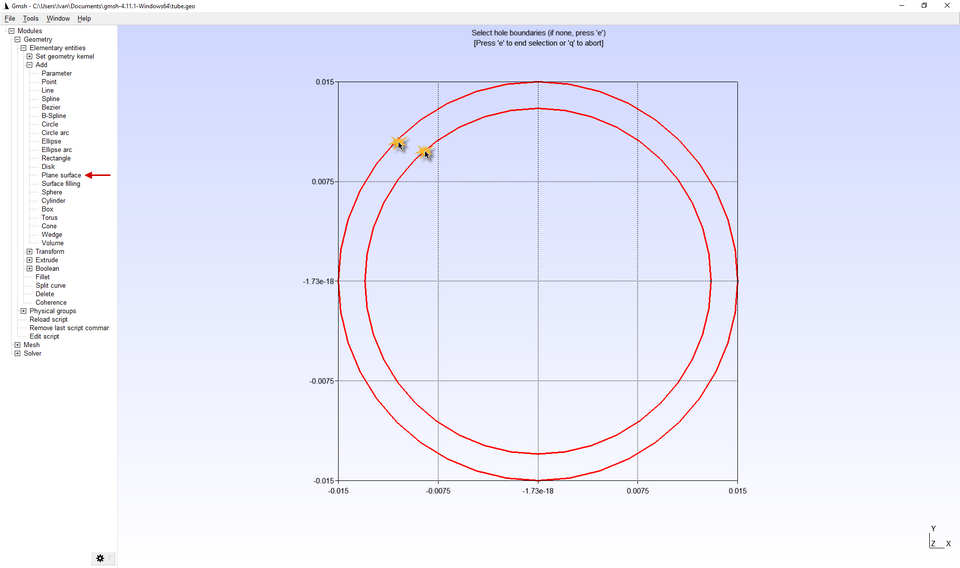Viewport: 960px width, 568px height.
Task: Select Surface filling entry
Action: [x=61, y=184]
